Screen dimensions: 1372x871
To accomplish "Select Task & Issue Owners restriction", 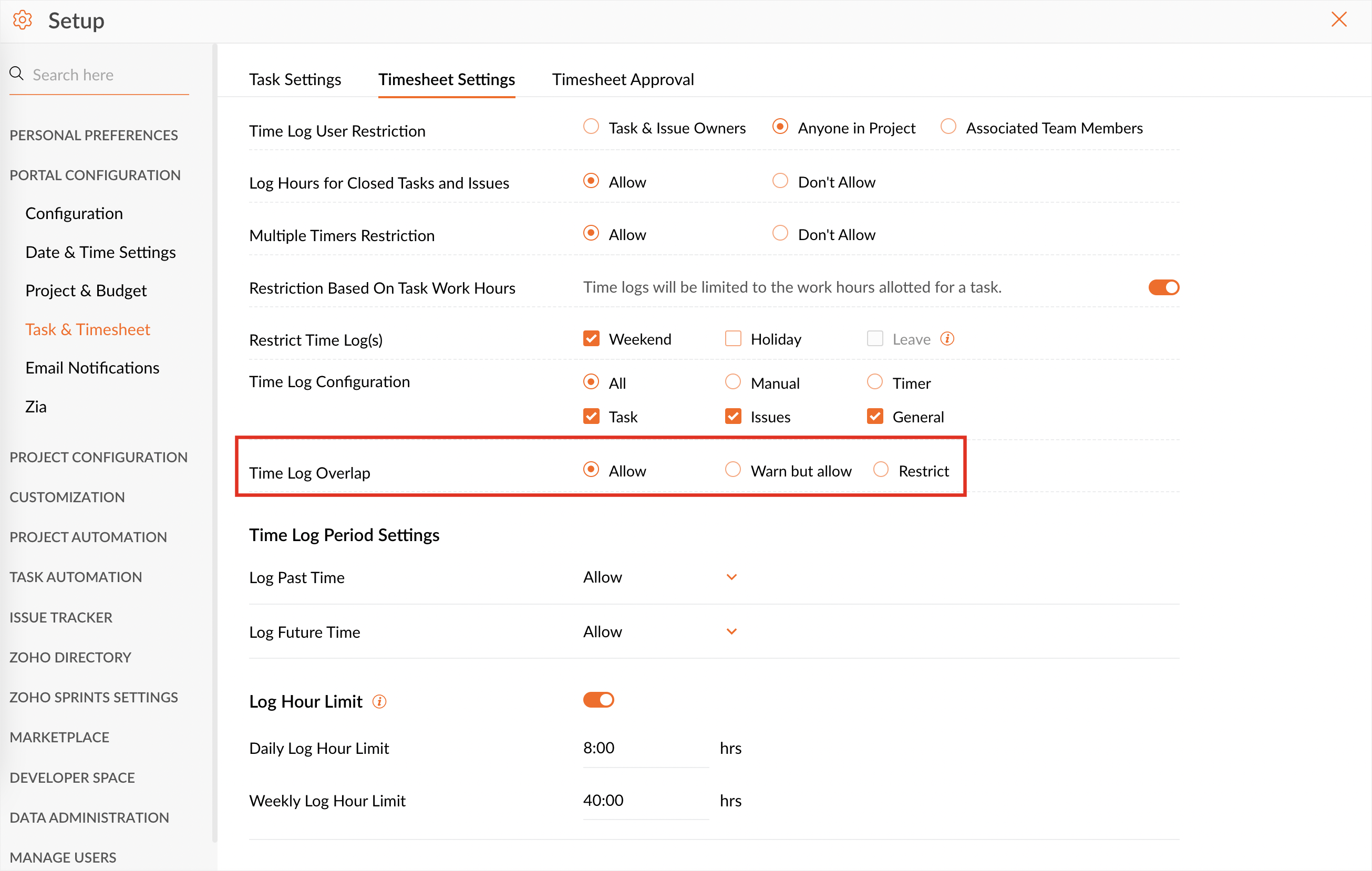I will (x=591, y=127).
